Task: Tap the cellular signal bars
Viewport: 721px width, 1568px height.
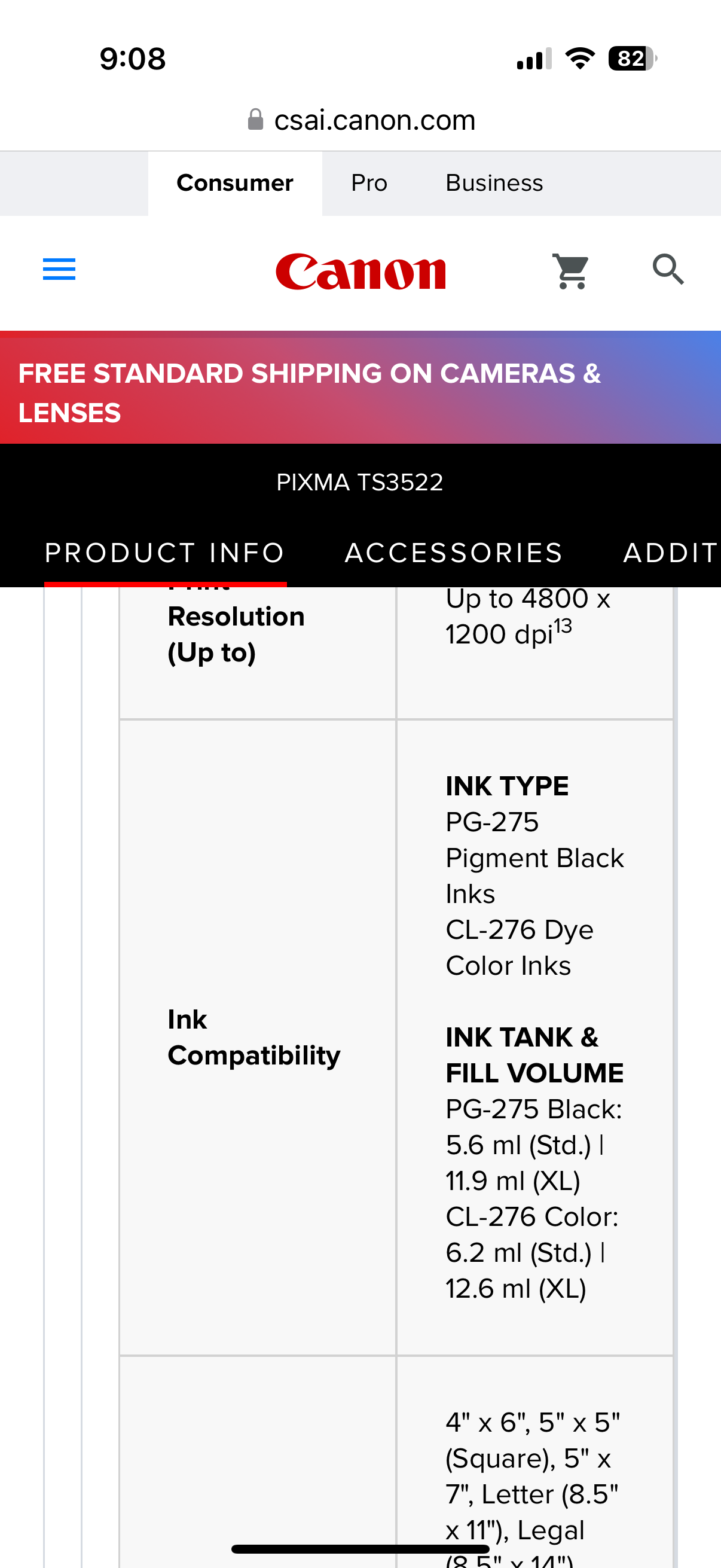Action: [x=534, y=59]
